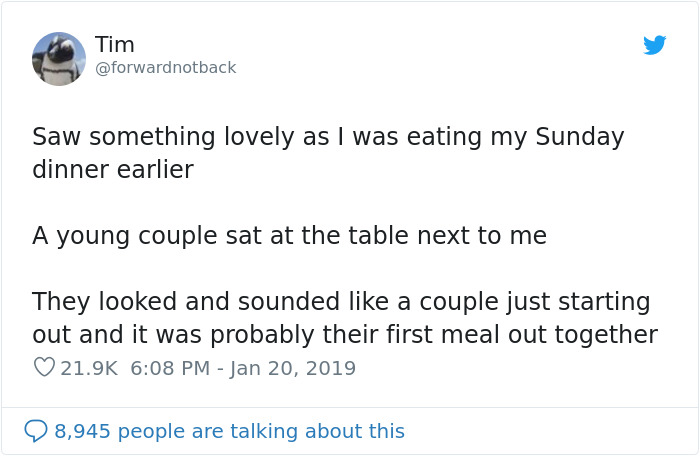
Task: Open the 6:08 PM - Jan 20, 2019 timestamp
Action: (x=243, y=368)
